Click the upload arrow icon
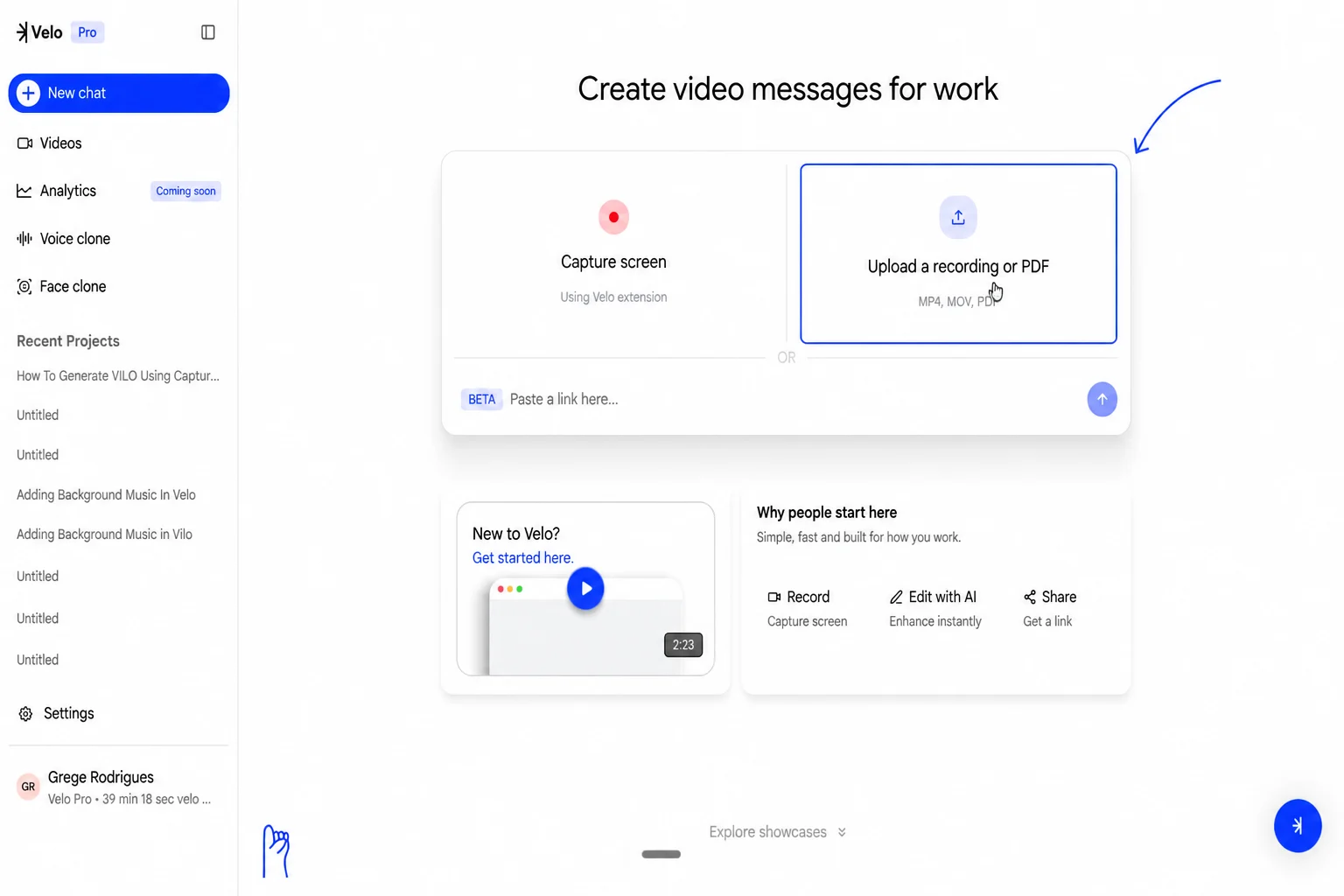The width and height of the screenshot is (1344, 896). [x=958, y=217]
